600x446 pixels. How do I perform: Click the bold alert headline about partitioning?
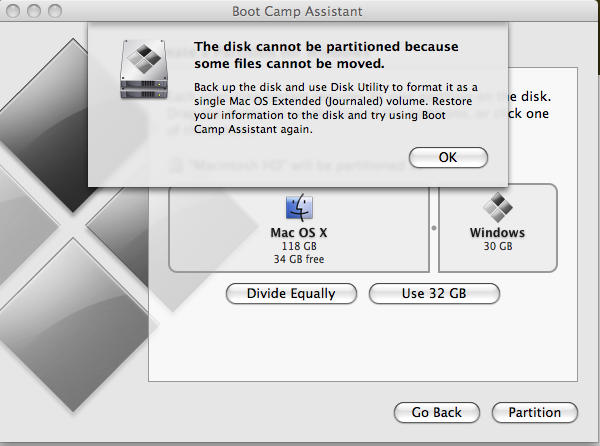pyautogui.click(x=326, y=55)
